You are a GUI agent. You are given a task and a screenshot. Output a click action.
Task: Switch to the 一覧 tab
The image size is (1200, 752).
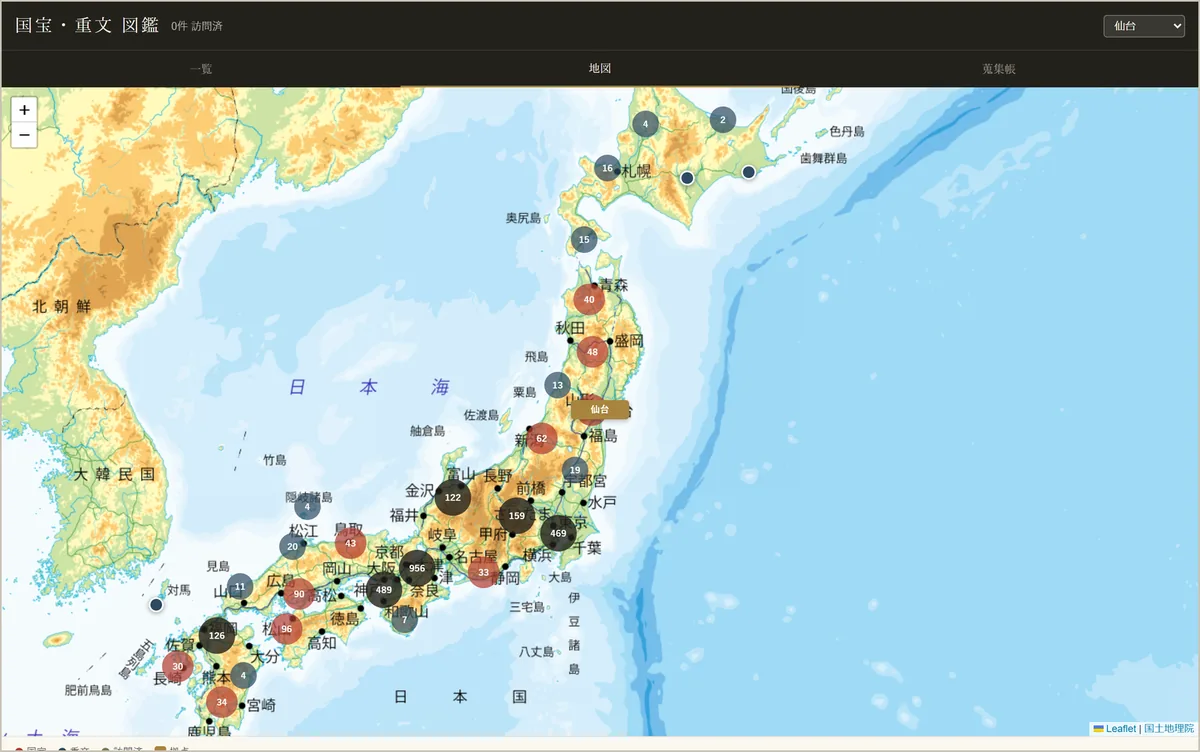click(x=201, y=69)
